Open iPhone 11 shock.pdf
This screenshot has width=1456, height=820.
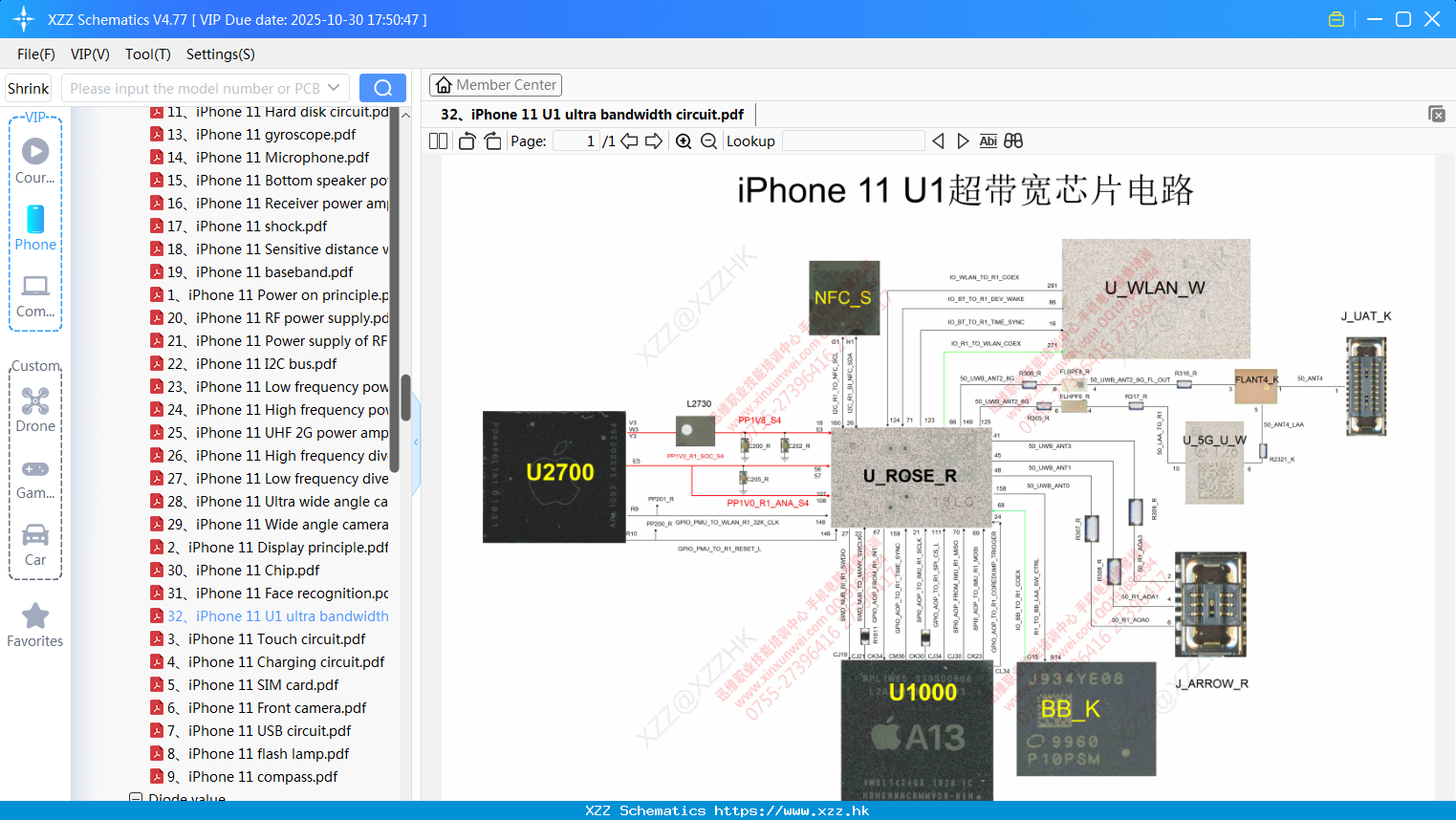click(247, 227)
